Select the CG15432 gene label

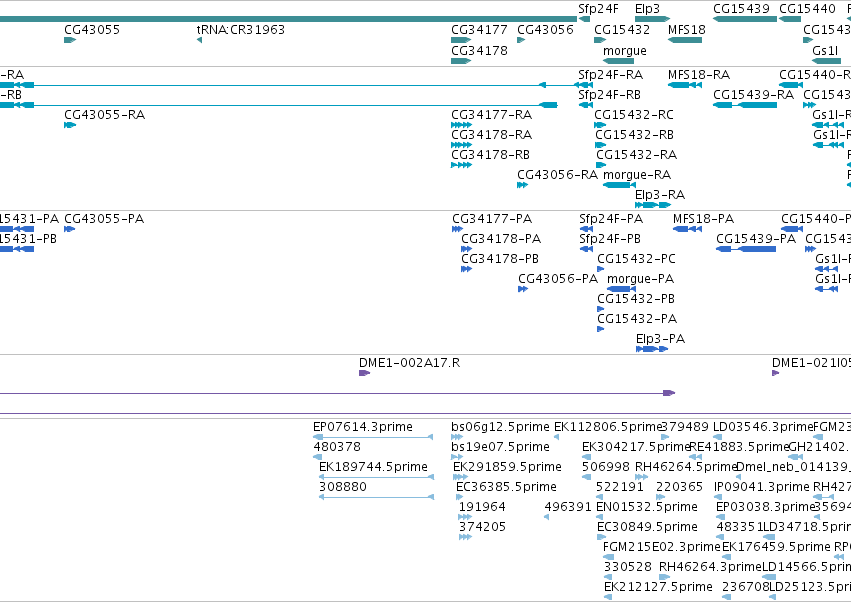click(x=622, y=29)
